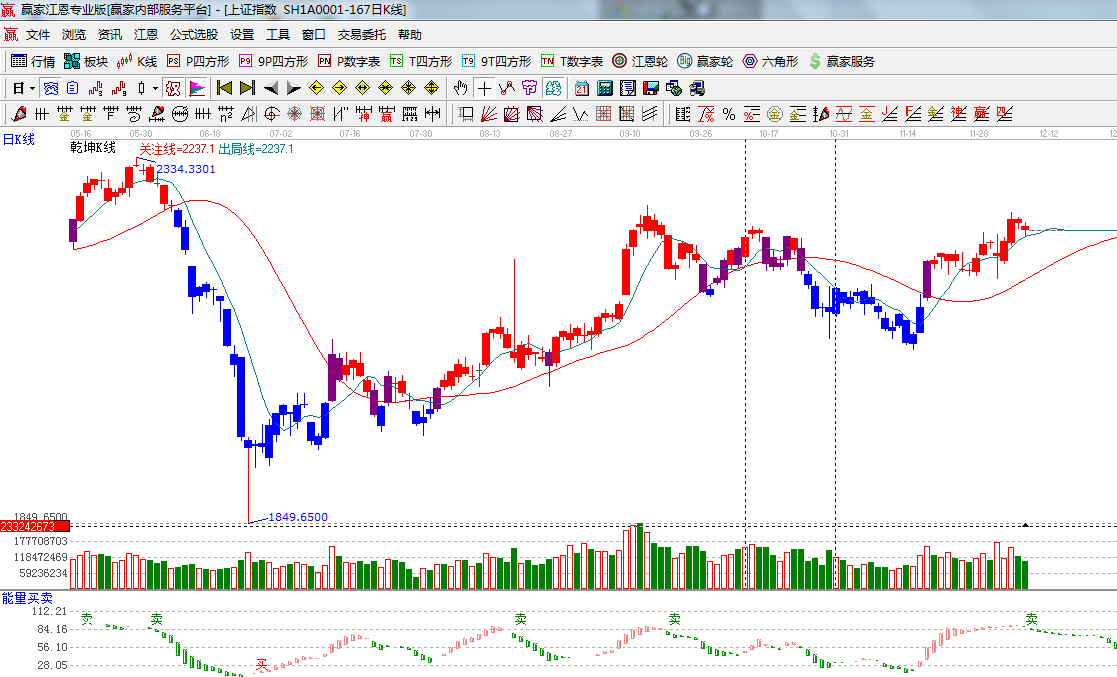Jump to first bar with skip-to-start arrow

point(224,88)
